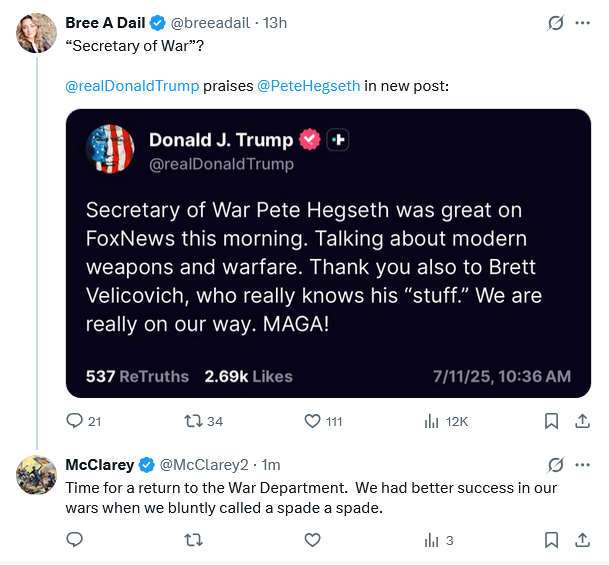
Task: Reply to McClarey's comment
Action: [75, 540]
